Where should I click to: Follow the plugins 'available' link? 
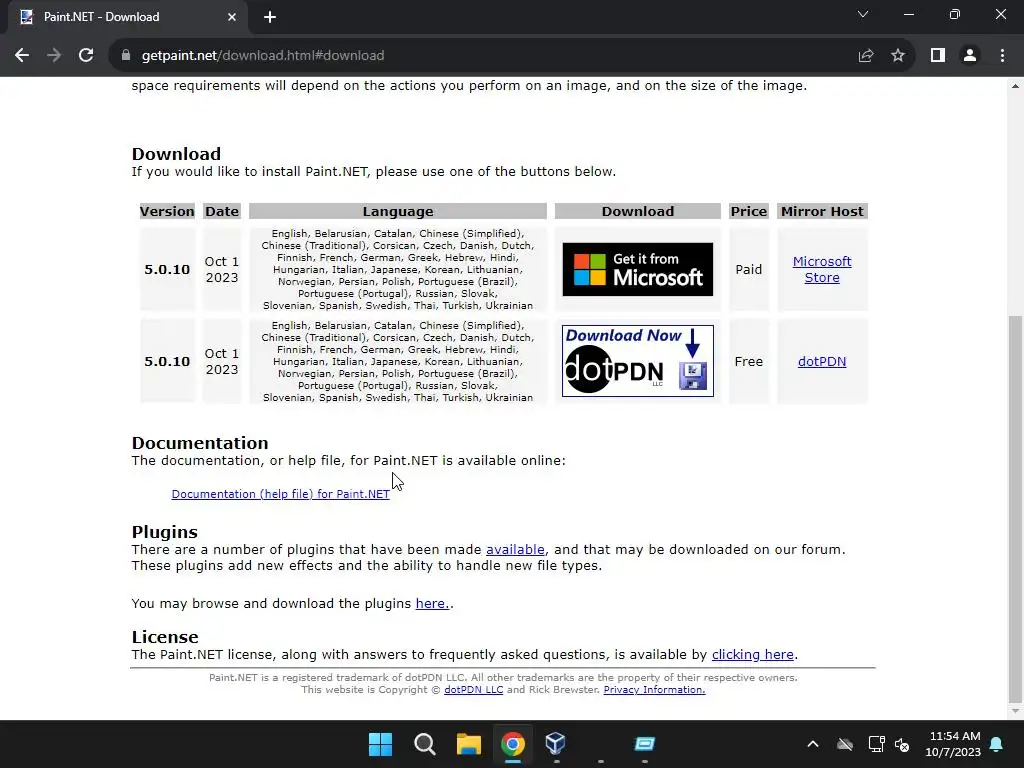click(515, 549)
